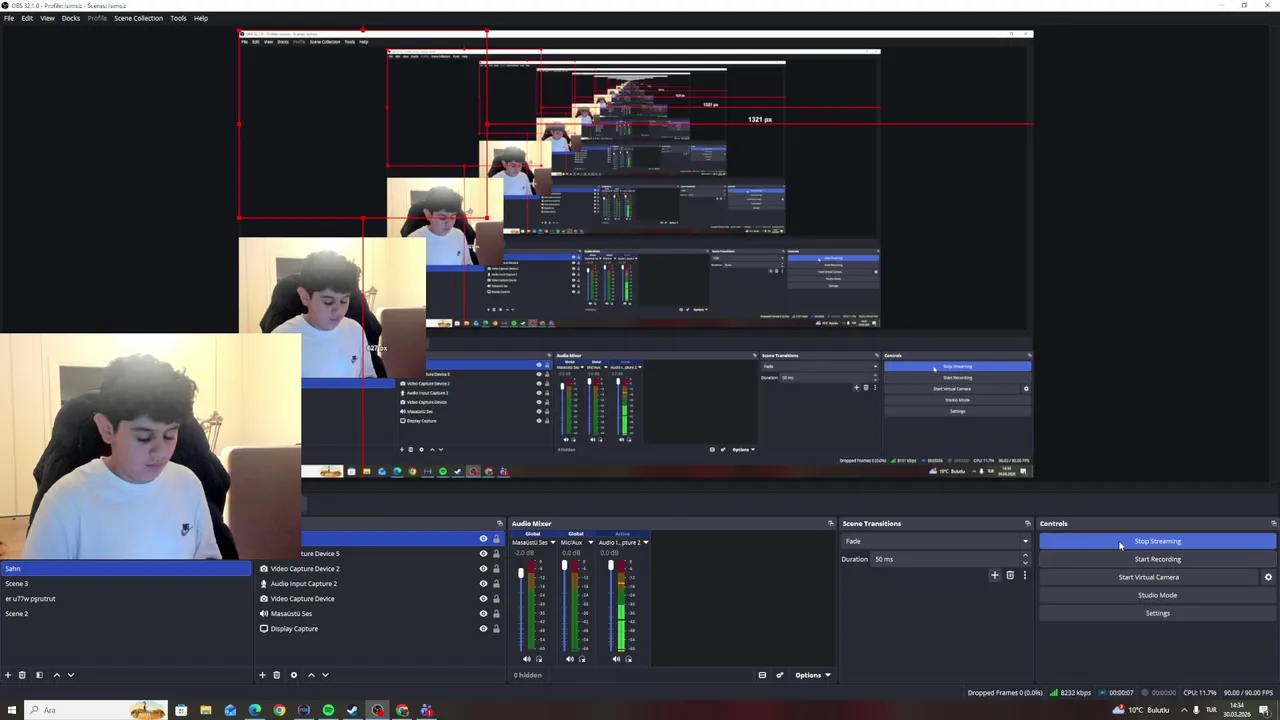Viewport: 1280px width, 720px height.
Task: Mute the Mic/Aux mixer channel
Action: pos(570,659)
